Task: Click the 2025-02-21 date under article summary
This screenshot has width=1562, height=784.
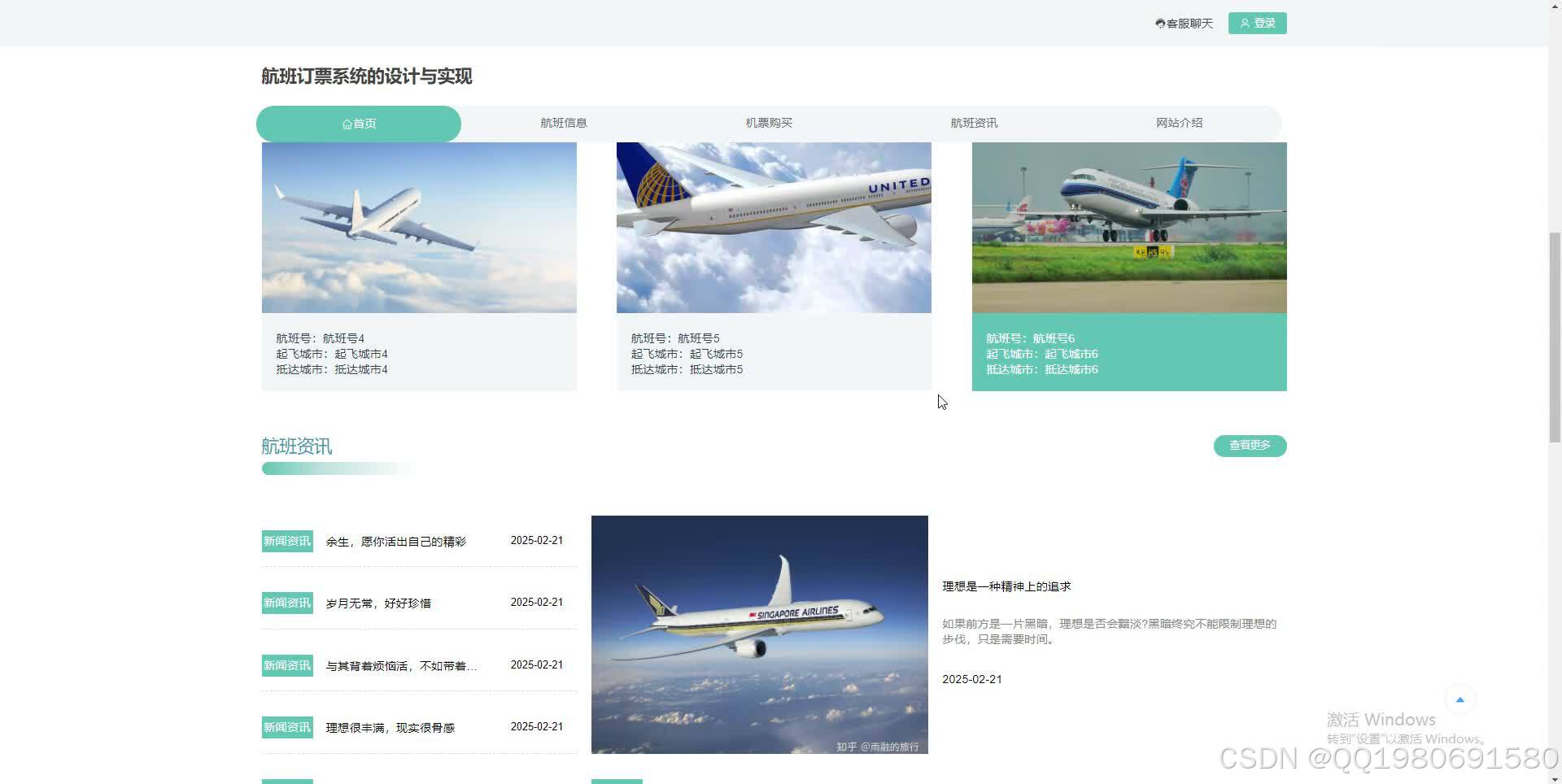Action: coord(972,679)
